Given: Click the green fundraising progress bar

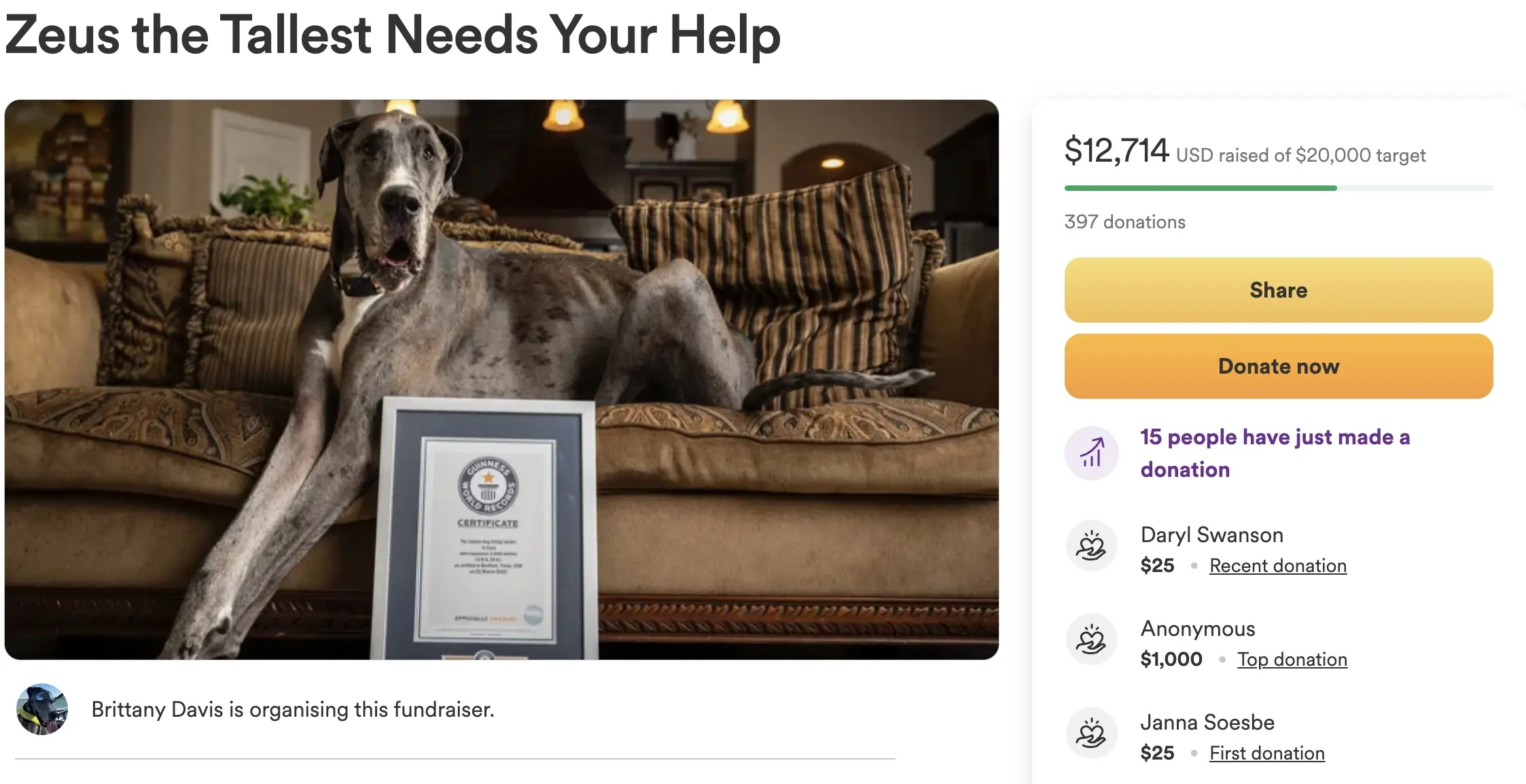Looking at the screenshot, I should pos(1278,188).
